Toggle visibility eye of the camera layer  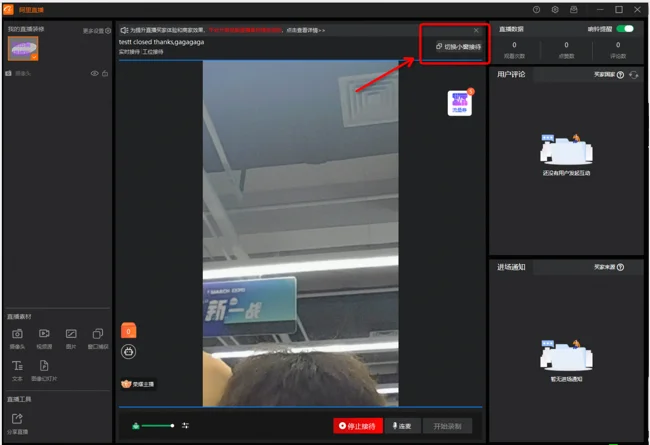[x=95, y=73]
